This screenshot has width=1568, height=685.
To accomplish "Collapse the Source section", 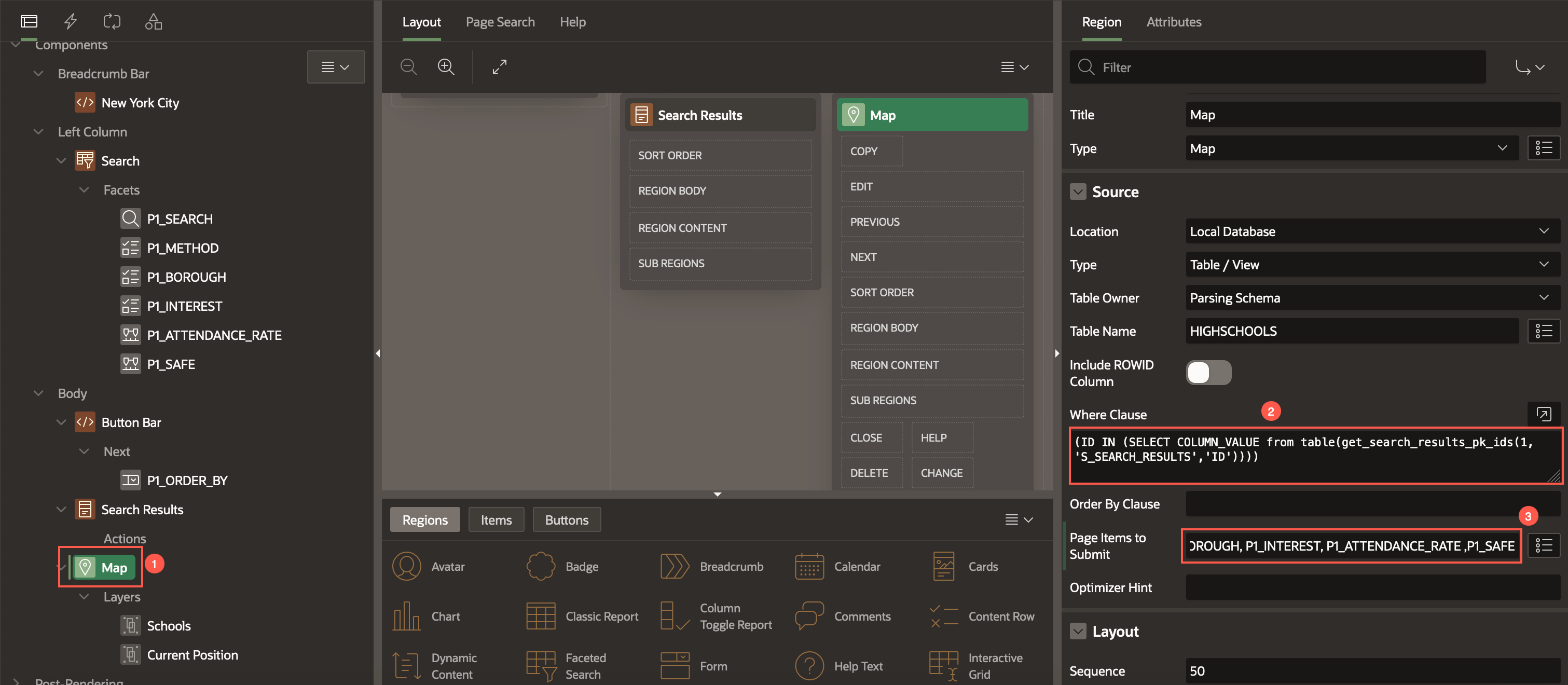I will click(x=1077, y=192).
